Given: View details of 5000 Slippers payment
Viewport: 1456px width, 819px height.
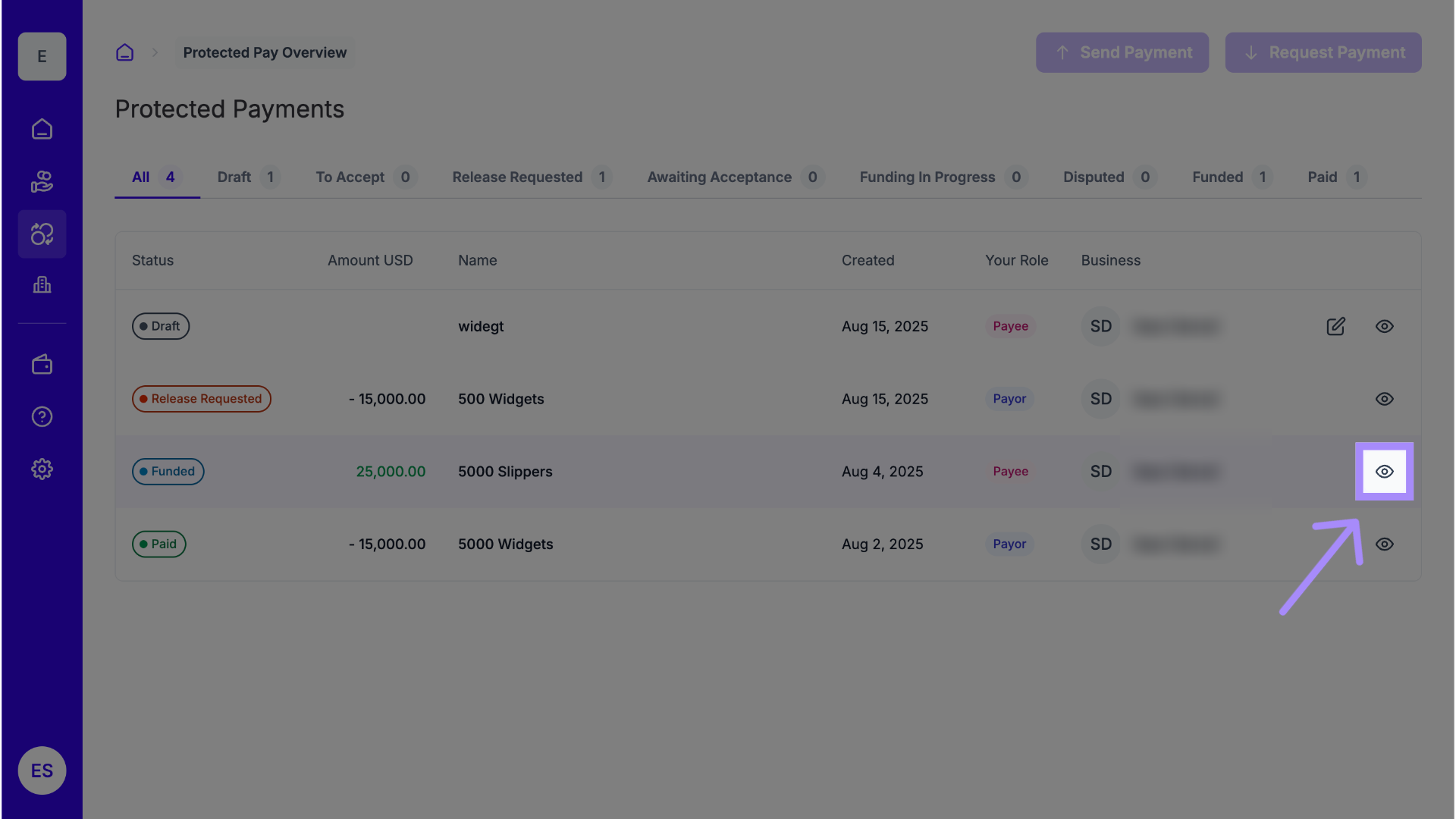Looking at the screenshot, I should (x=1384, y=472).
